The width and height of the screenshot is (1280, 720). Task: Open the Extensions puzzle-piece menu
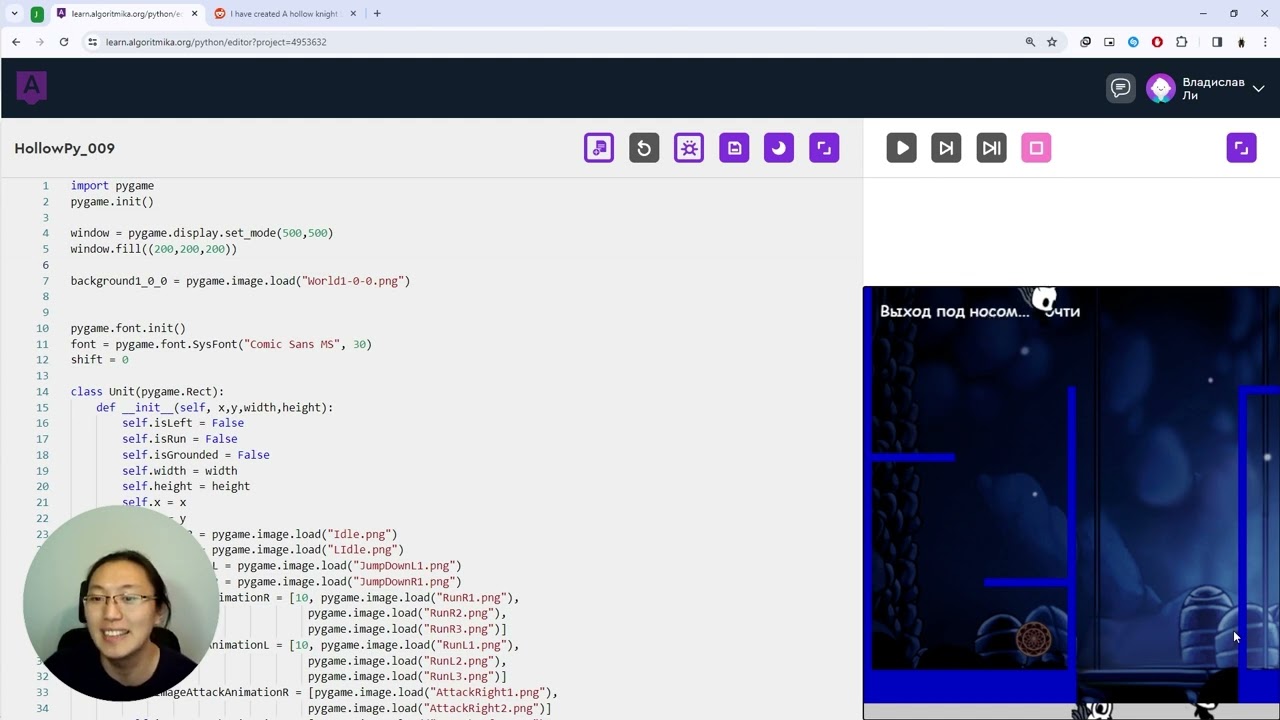pos(1181,42)
